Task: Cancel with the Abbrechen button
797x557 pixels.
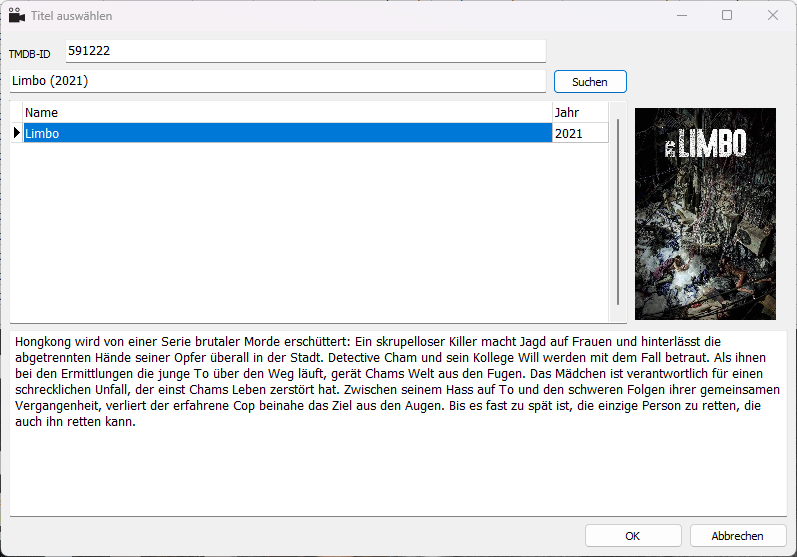Action: pyautogui.click(x=738, y=536)
